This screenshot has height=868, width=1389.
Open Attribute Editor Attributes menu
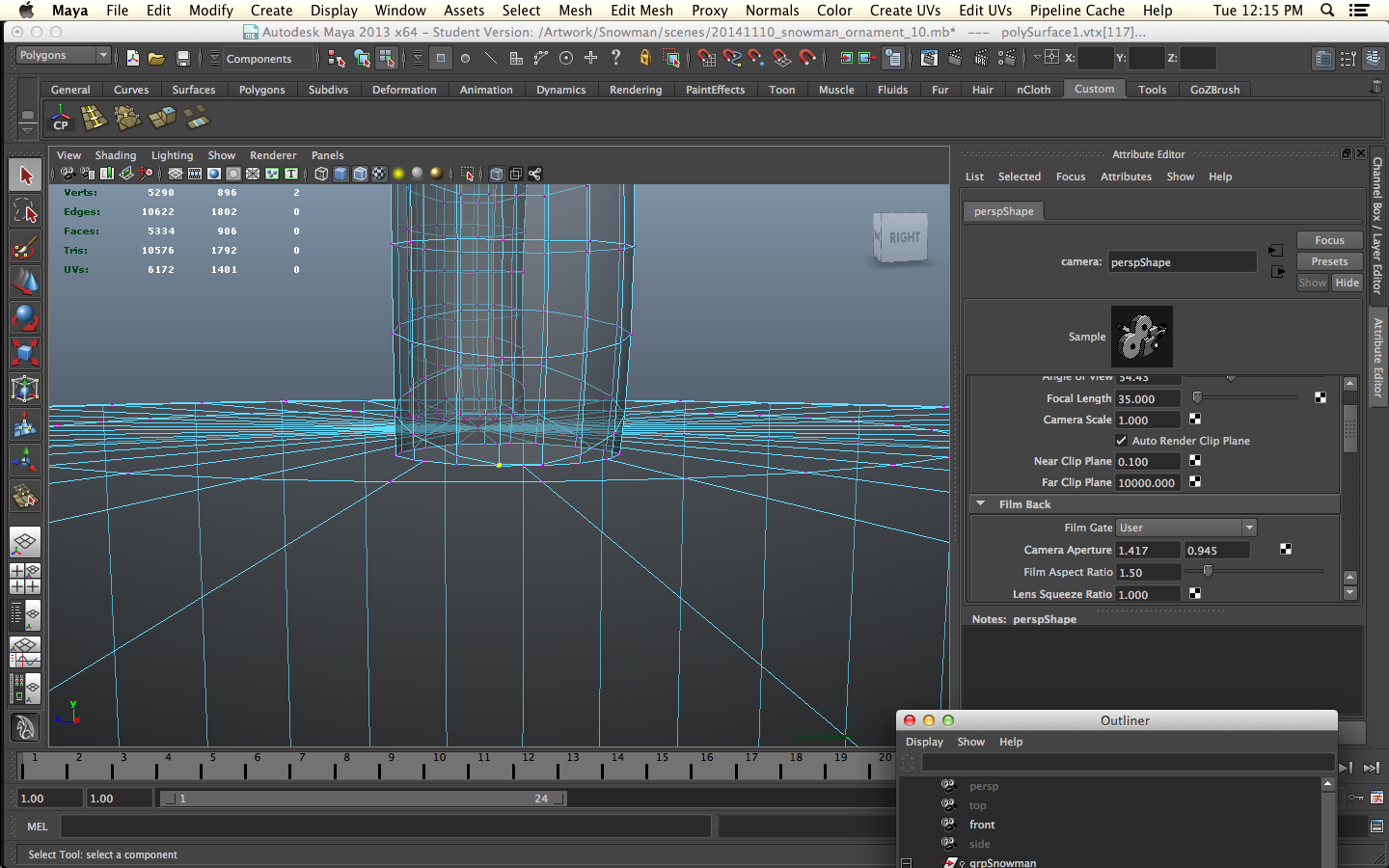1126,176
